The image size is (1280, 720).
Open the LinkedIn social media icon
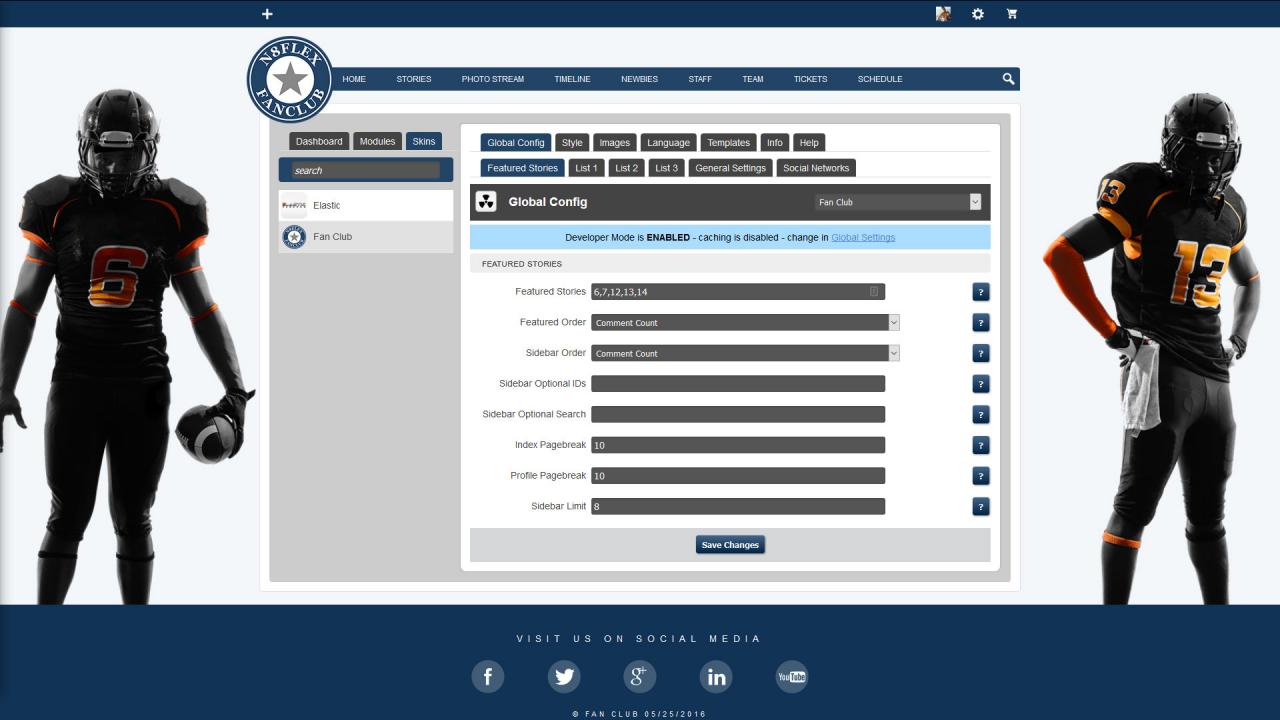point(716,677)
